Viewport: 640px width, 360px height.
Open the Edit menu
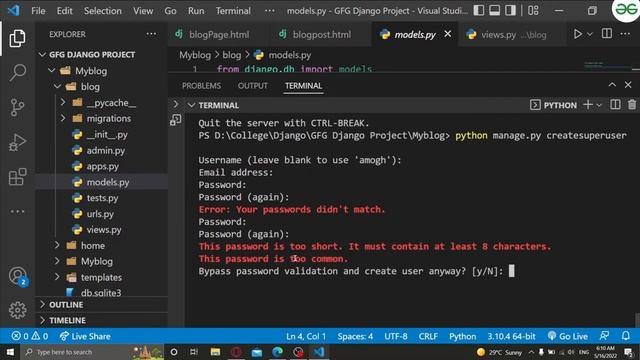click(64, 11)
